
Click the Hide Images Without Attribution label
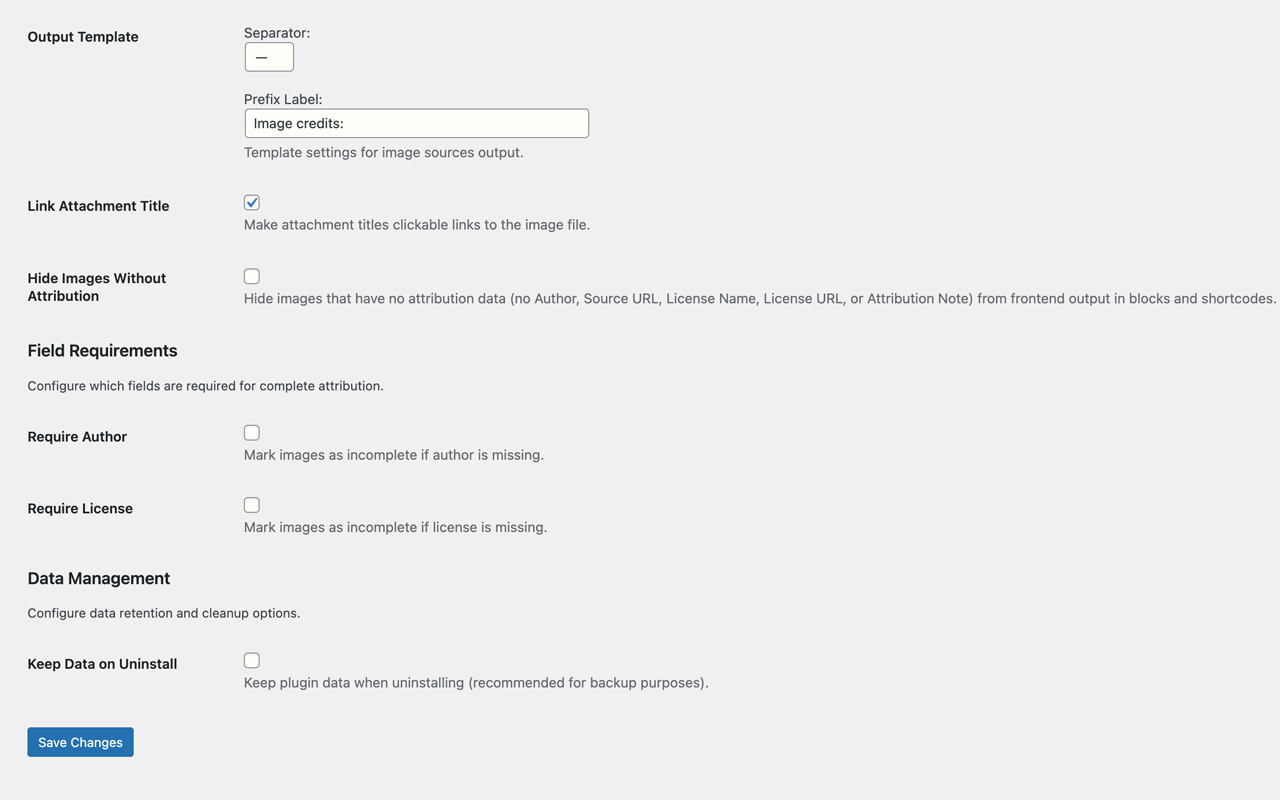tap(96, 286)
